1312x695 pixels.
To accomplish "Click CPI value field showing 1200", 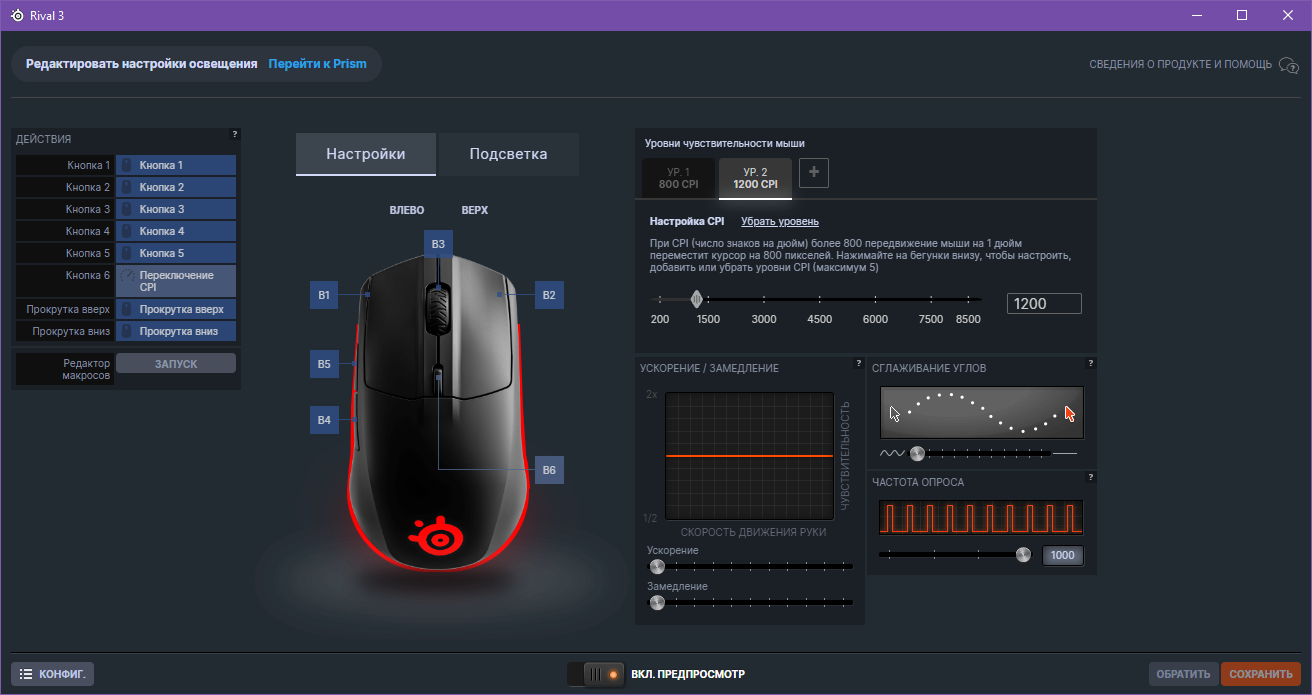I will click(x=1045, y=304).
